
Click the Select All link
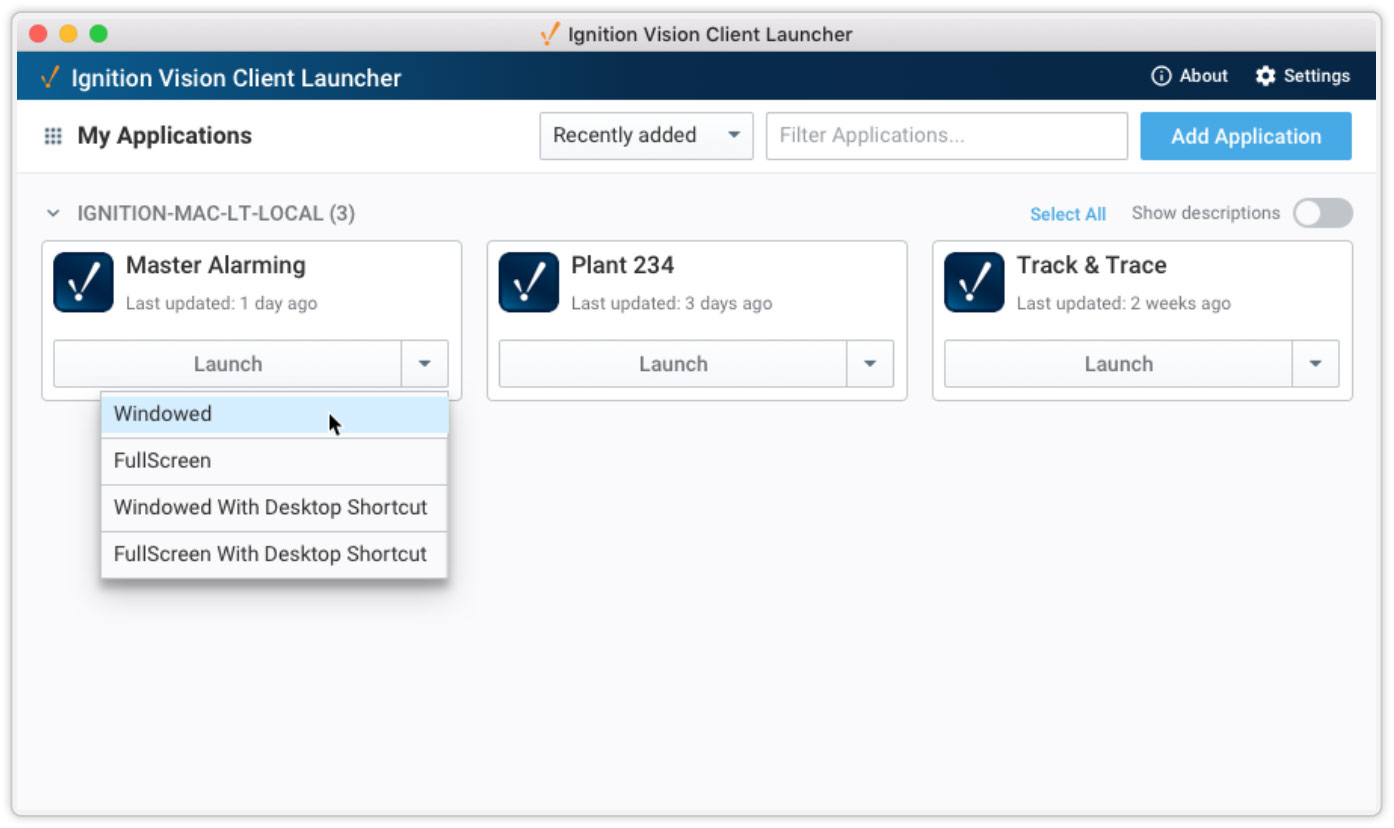click(x=1068, y=213)
